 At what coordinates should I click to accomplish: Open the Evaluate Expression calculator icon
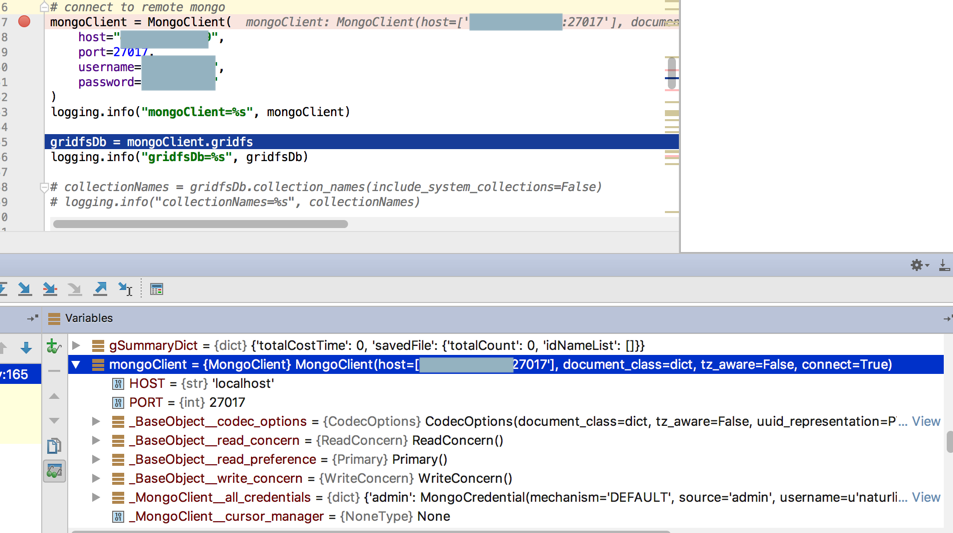pos(156,289)
